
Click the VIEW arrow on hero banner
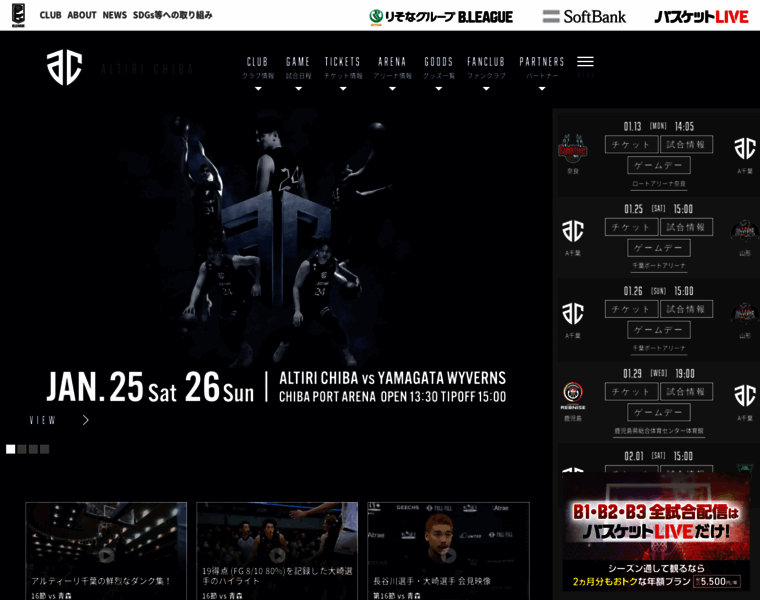tap(86, 420)
